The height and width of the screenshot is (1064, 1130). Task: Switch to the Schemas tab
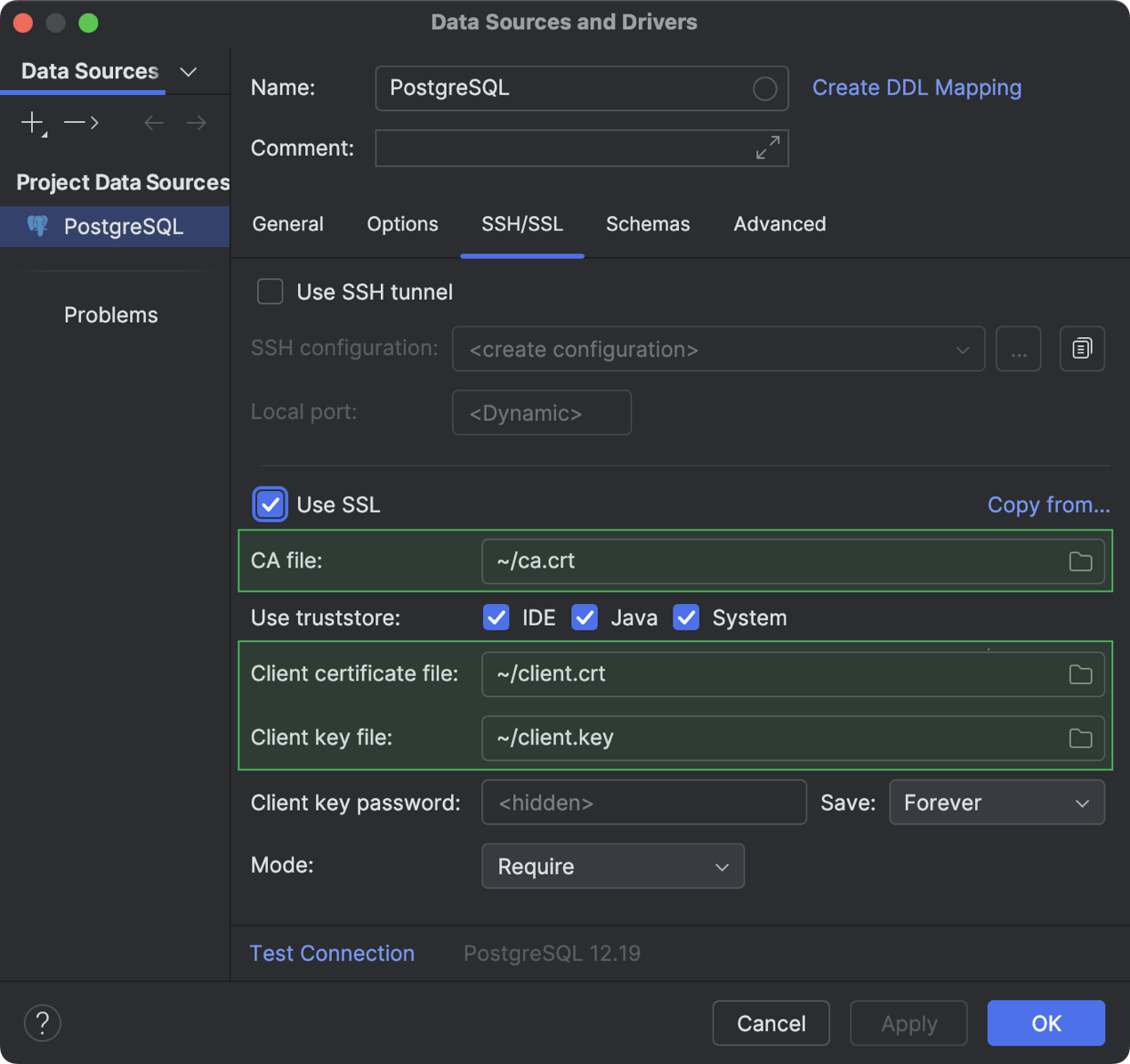click(648, 224)
